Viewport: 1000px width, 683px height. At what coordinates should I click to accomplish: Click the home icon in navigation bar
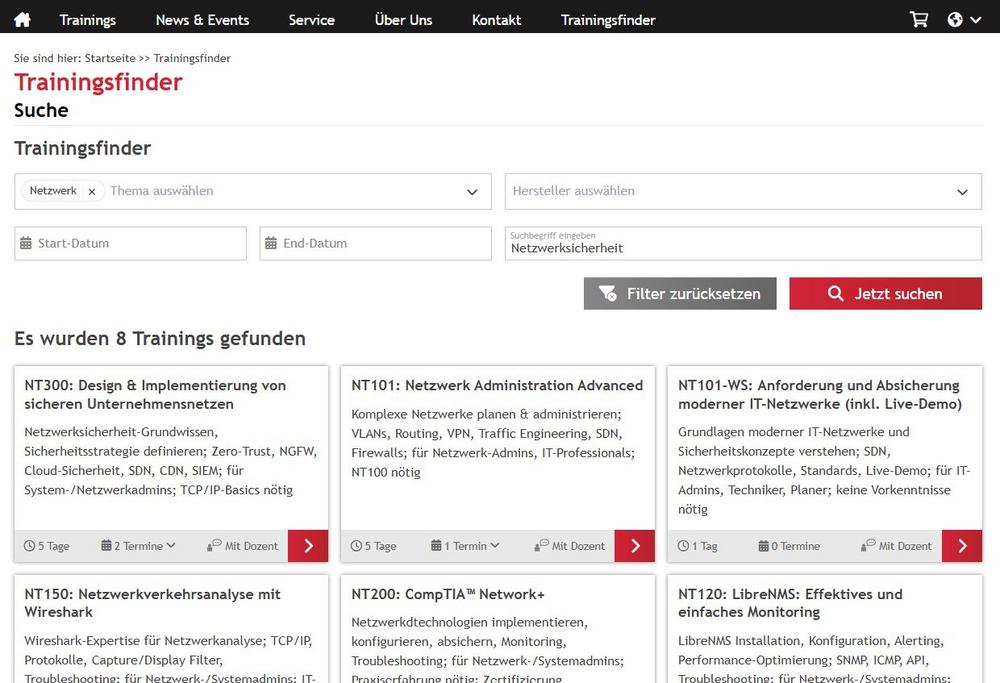click(22, 19)
